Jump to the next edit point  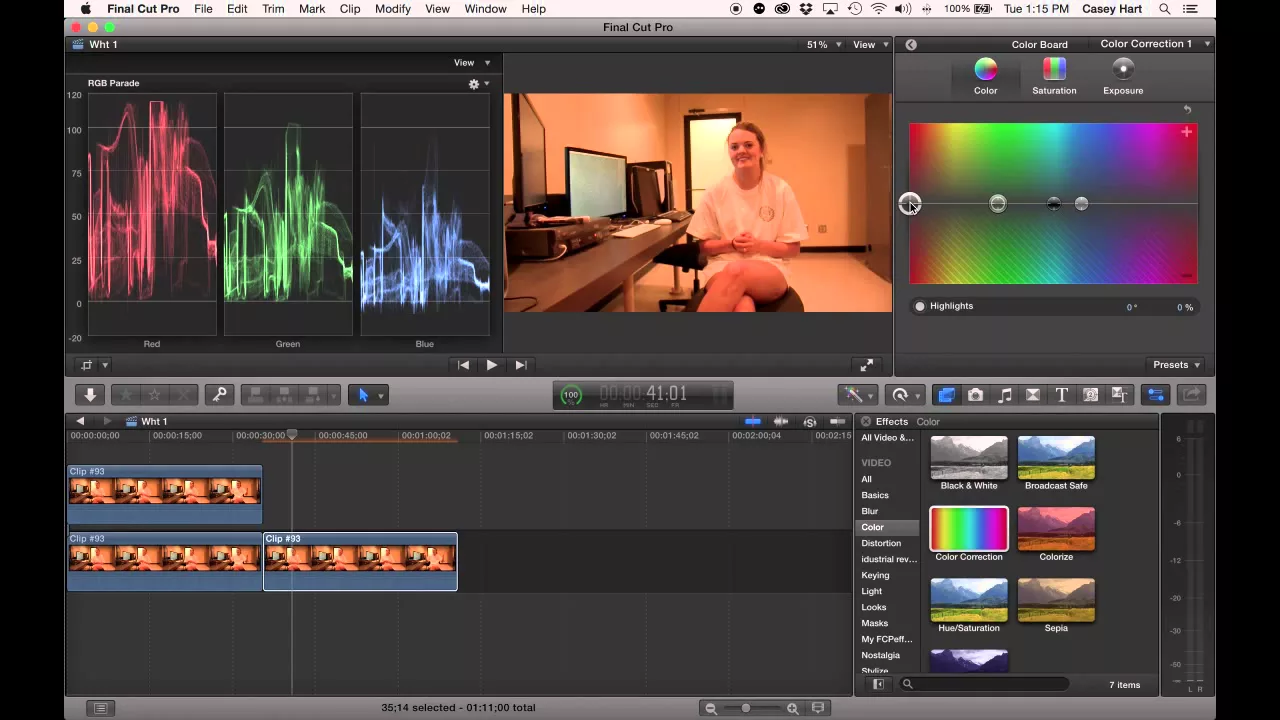pyautogui.click(x=521, y=365)
